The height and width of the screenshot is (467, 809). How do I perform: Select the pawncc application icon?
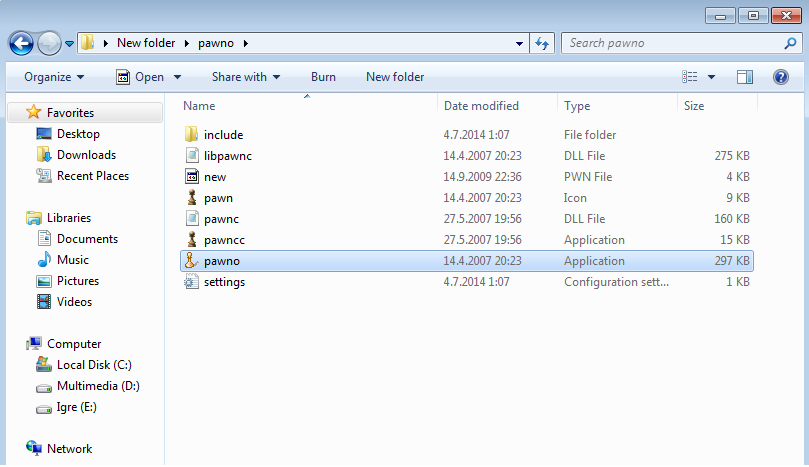[192, 240]
